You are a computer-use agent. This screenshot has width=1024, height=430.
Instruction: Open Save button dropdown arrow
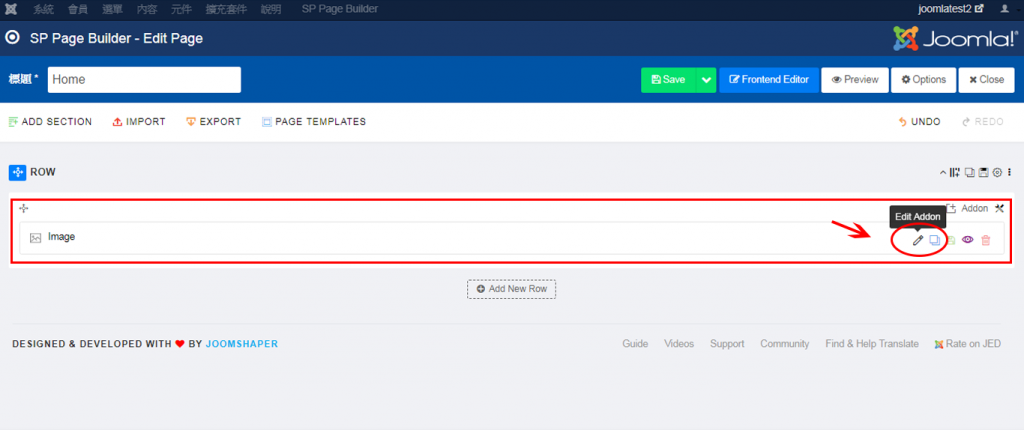(x=705, y=80)
